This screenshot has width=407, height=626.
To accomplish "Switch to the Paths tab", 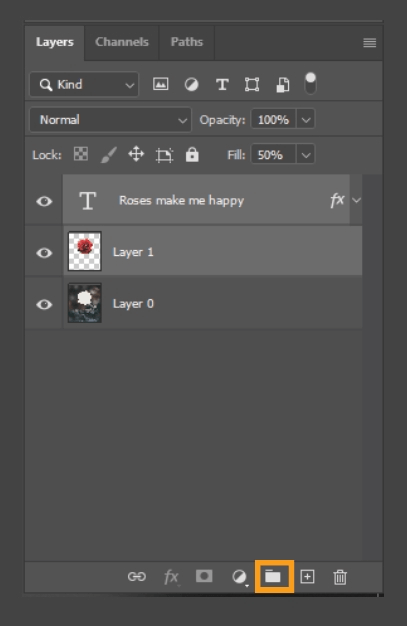I will pos(187,42).
